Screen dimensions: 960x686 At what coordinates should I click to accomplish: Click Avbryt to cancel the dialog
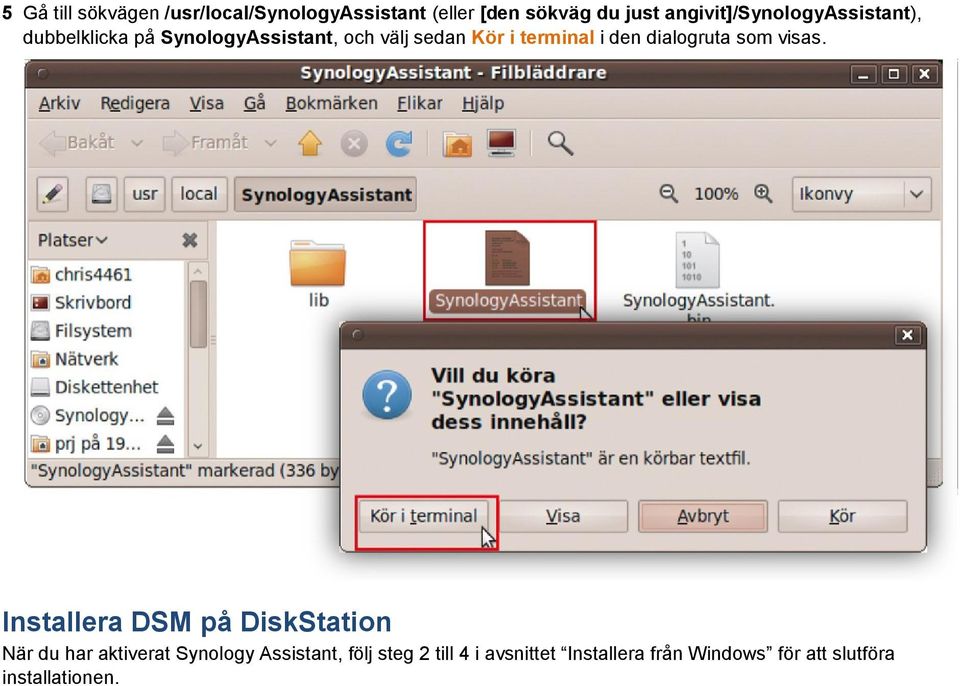pos(703,516)
